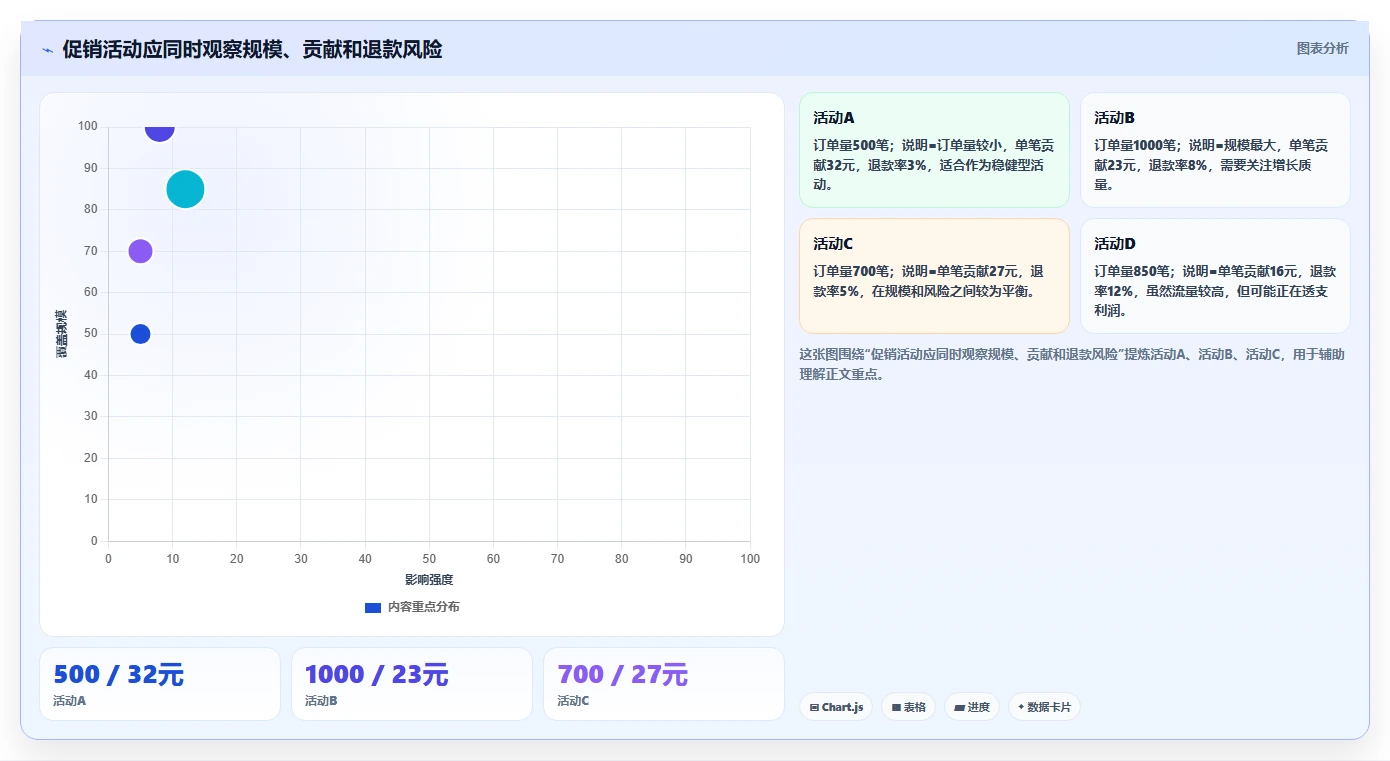Click the 内容重点分布 legend label
Screen dimensions: 1390x761
coord(423,607)
